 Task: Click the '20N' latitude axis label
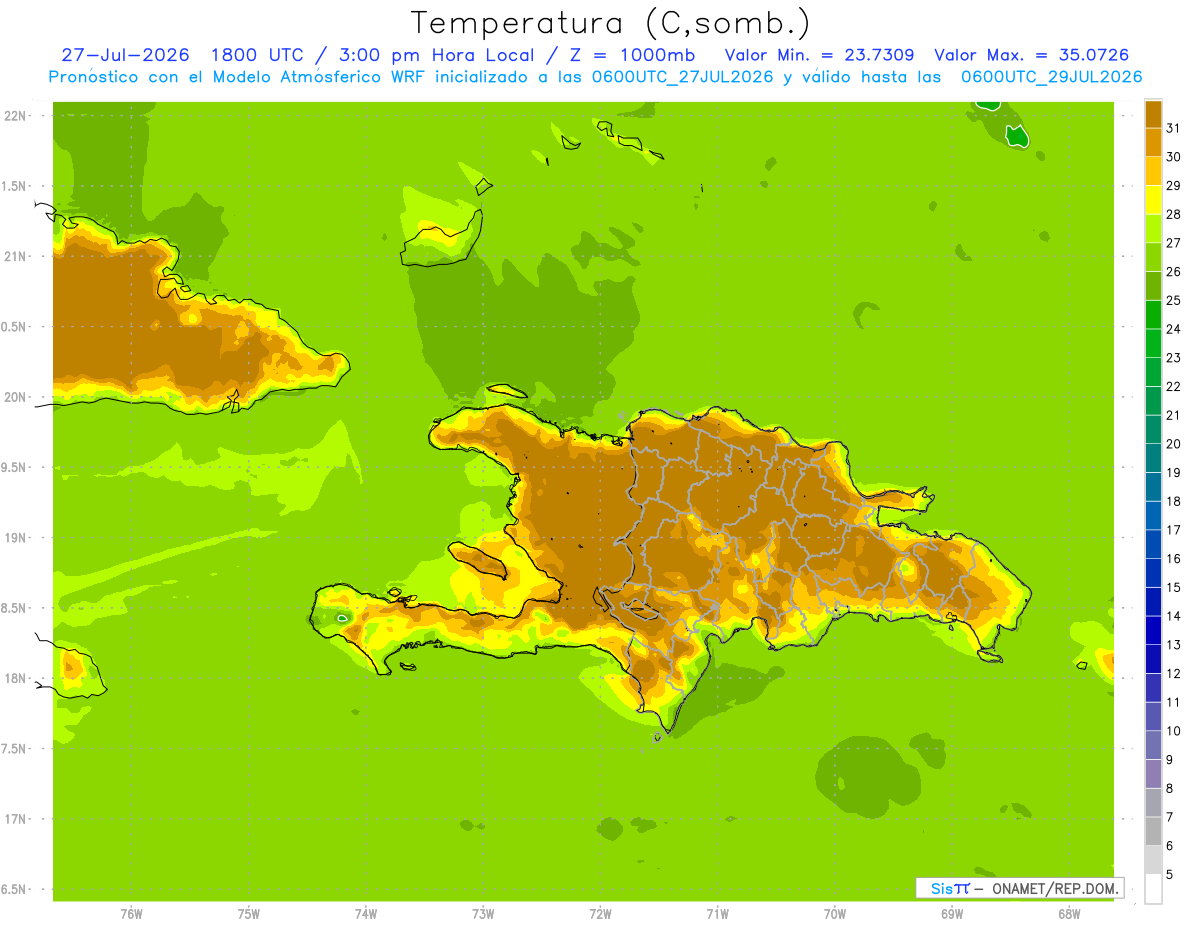15,397
